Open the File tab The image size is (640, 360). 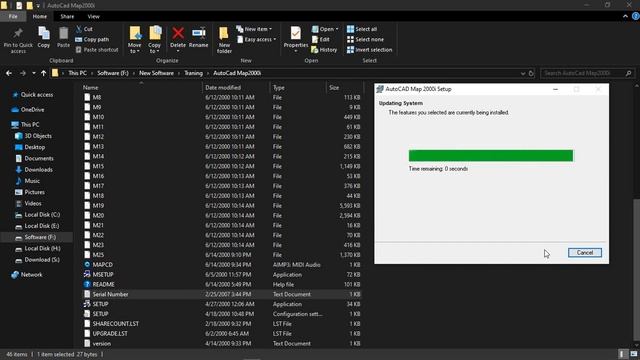[x=13, y=16]
